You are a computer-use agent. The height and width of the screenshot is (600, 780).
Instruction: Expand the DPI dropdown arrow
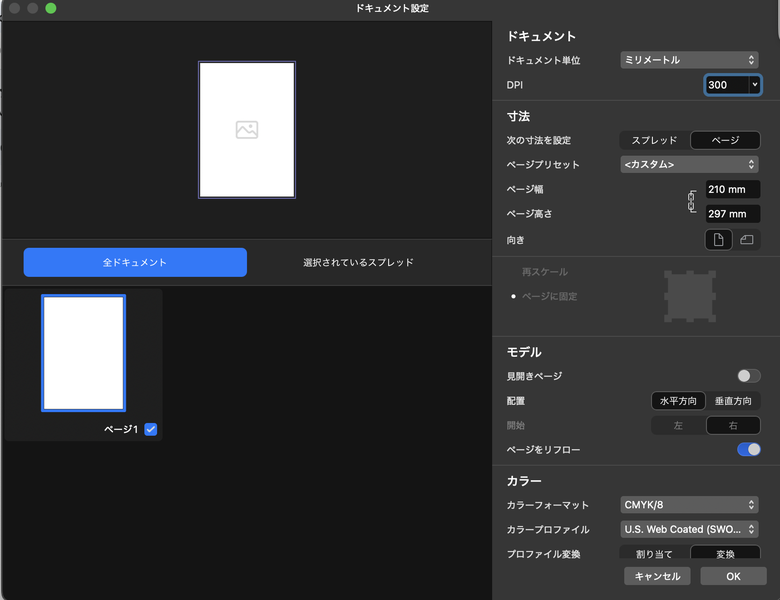(x=755, y=85)
